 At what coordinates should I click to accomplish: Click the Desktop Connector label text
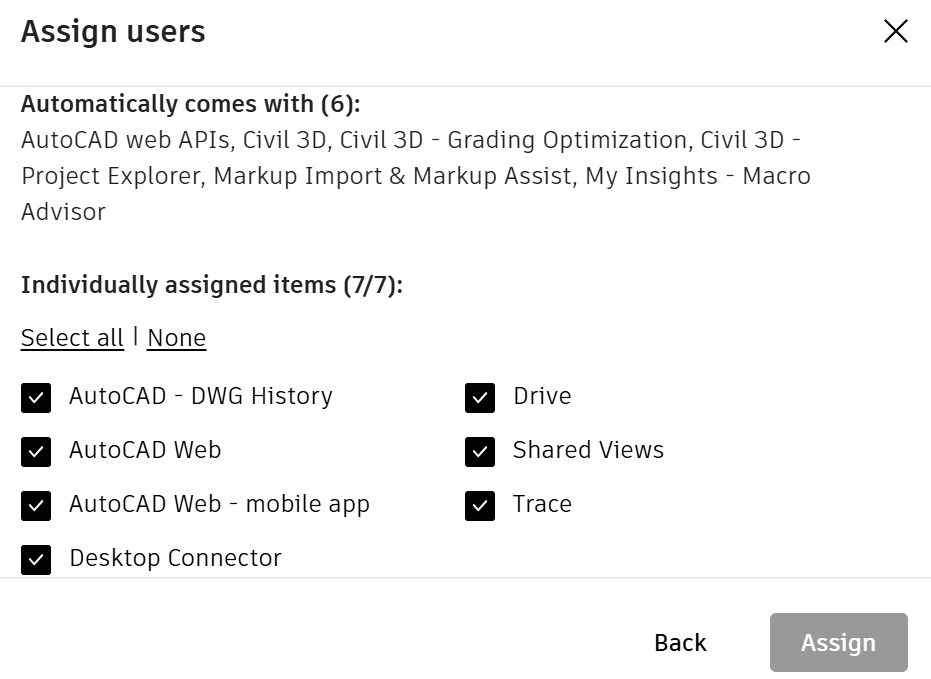point(176,559)
